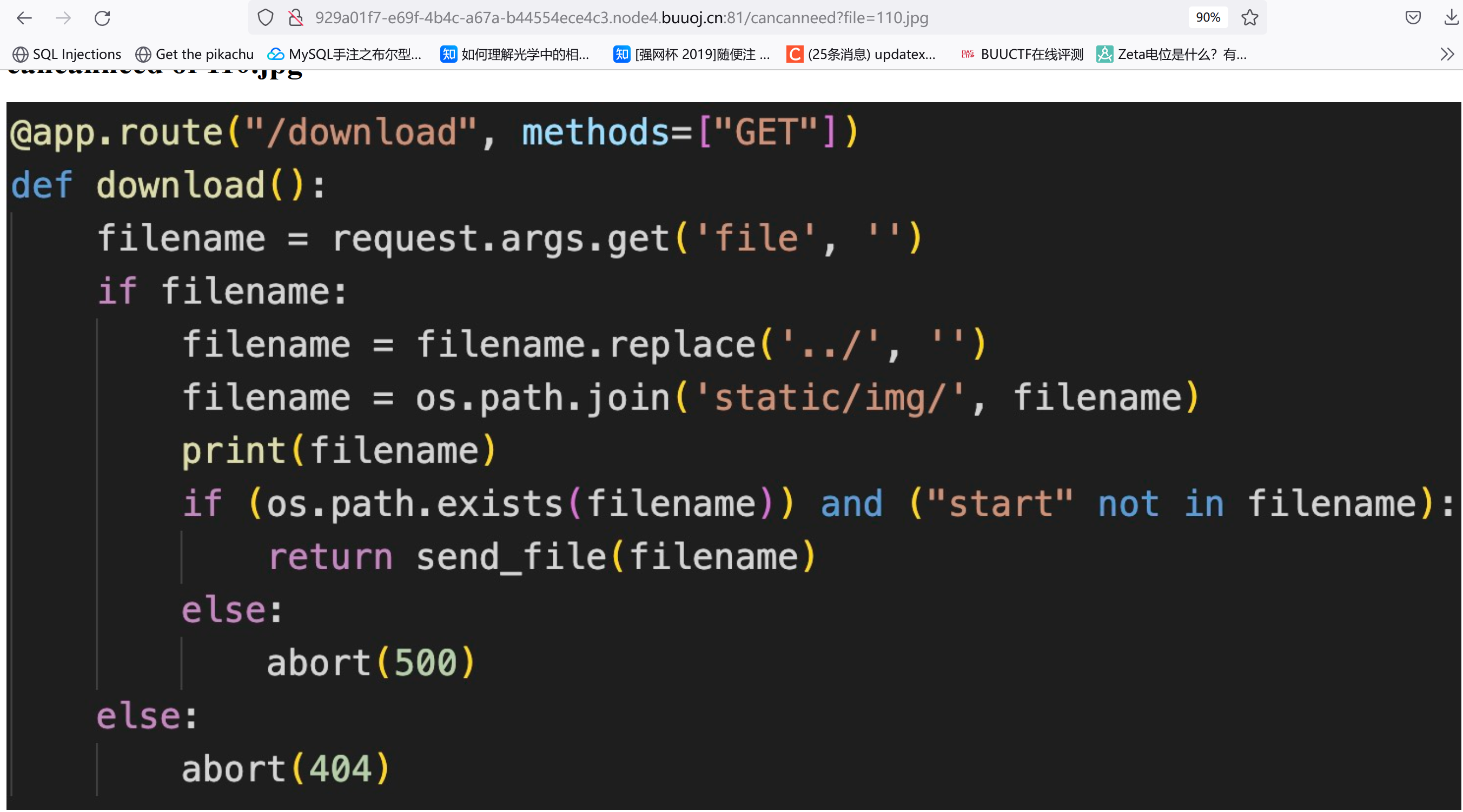The image size is (1463, 812).
Task: Click the code screenshot image
Action: pos(733,456)
